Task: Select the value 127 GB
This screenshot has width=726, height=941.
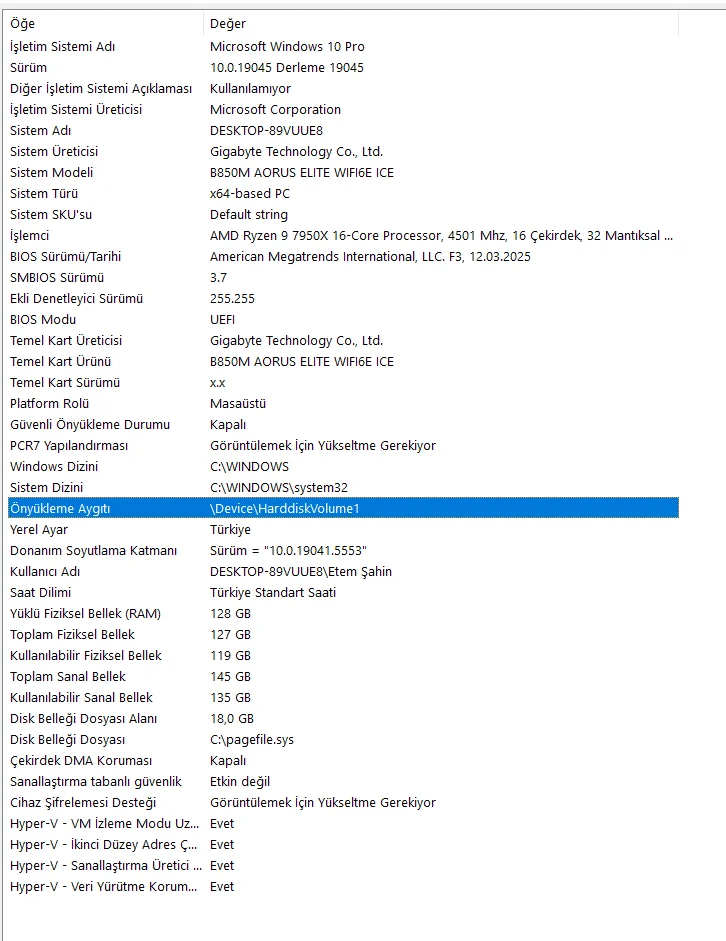Action: pyautogui.click(x=230, y=634)
